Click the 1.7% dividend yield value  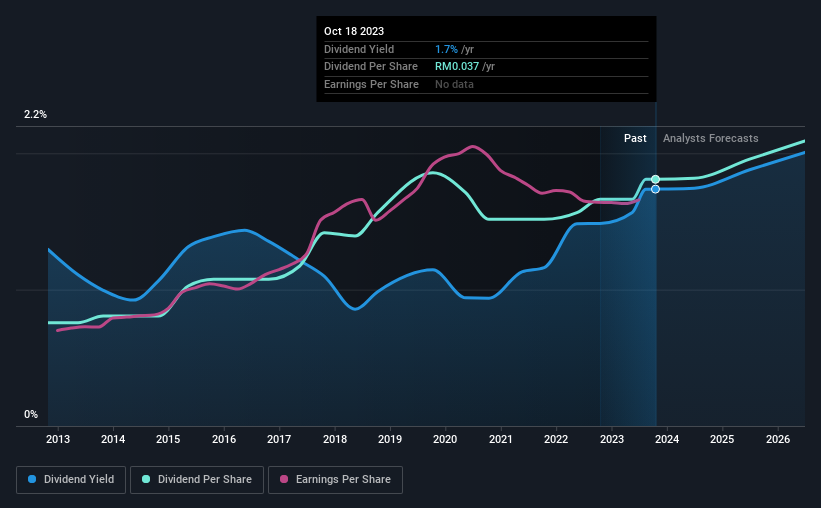click(x=446, y=49)
